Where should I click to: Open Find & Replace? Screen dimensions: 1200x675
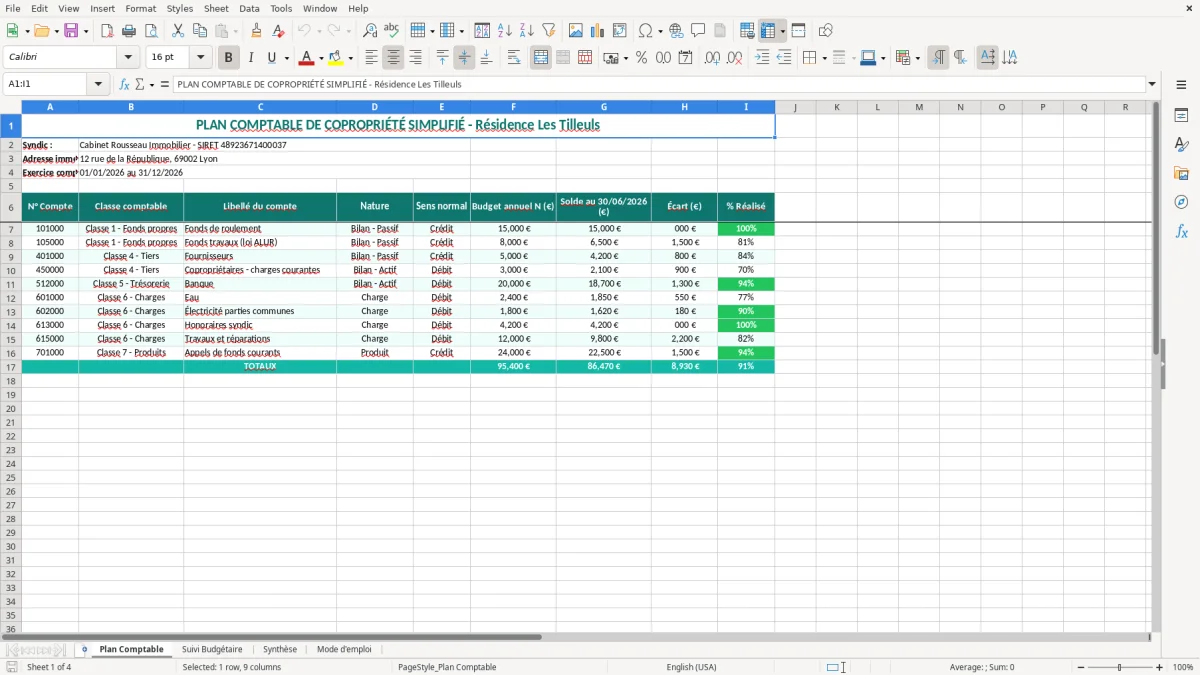coord(370,31)
